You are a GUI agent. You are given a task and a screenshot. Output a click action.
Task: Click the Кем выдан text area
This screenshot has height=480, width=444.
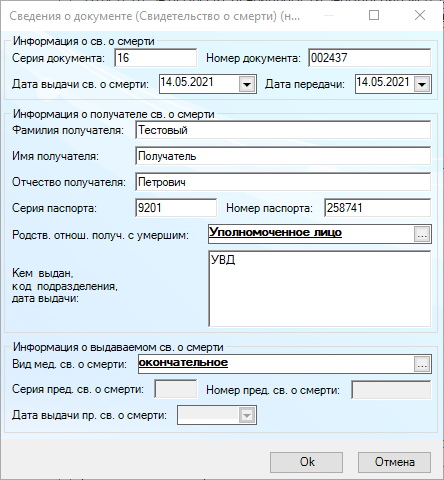[x=320, y=289]
